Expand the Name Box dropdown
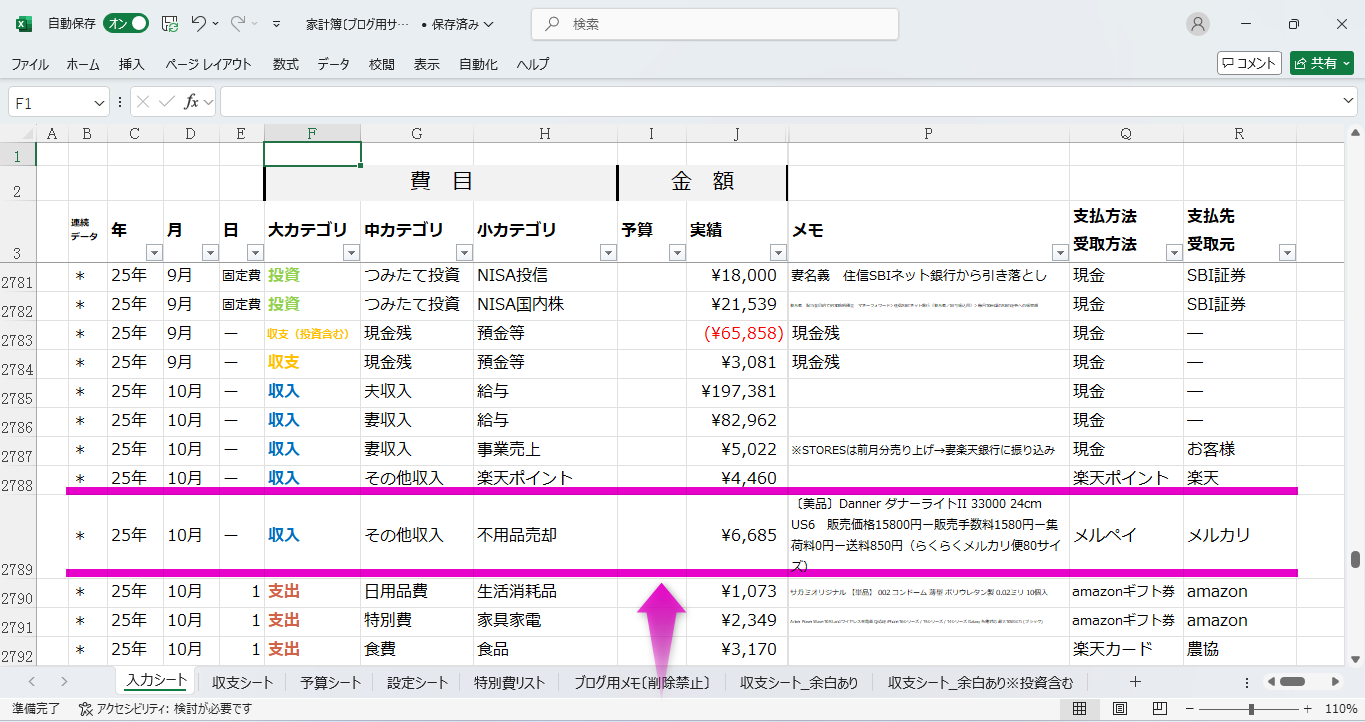 click(x=99, y=102)
